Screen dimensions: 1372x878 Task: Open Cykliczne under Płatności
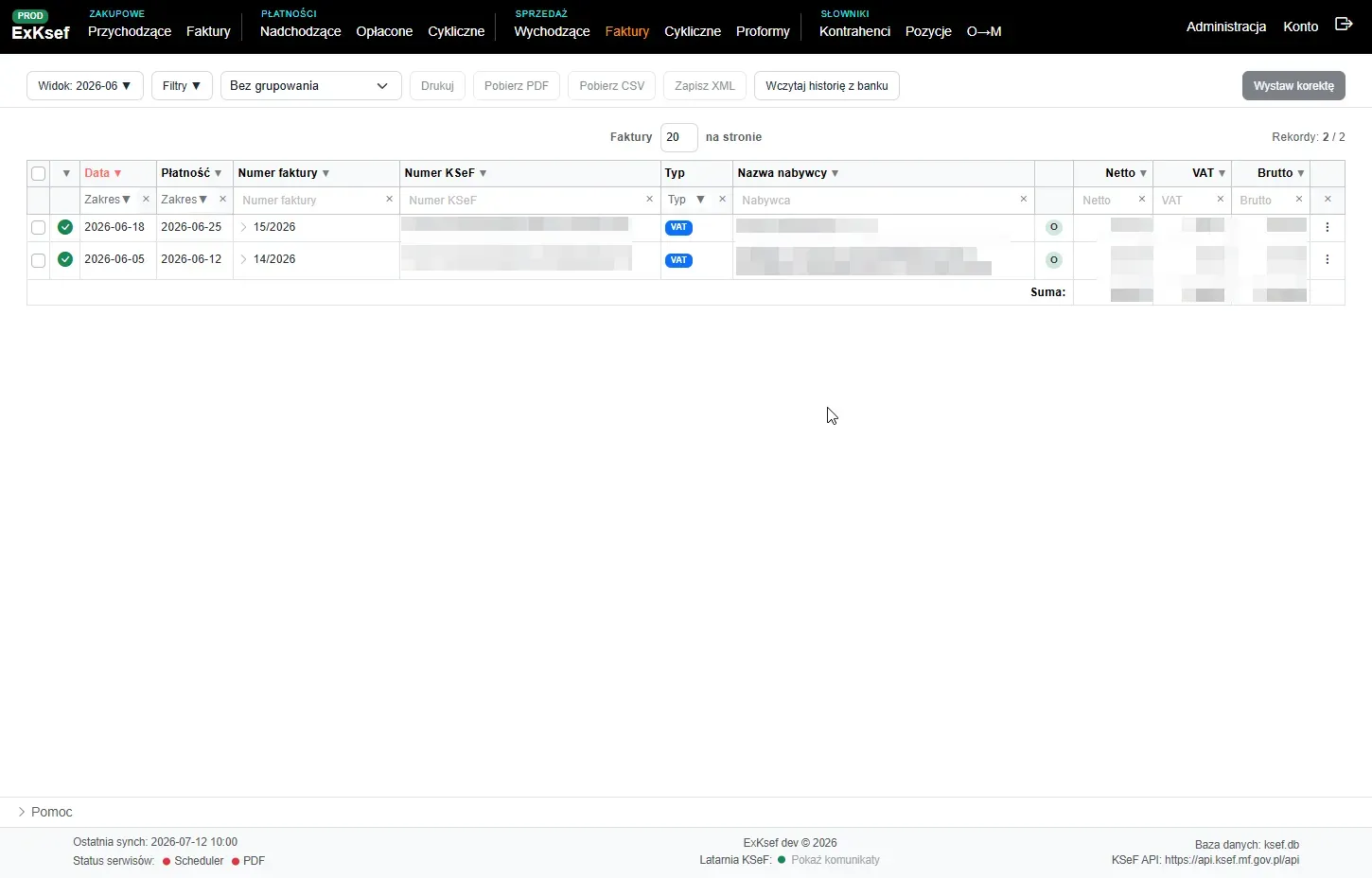click(456, 31)
